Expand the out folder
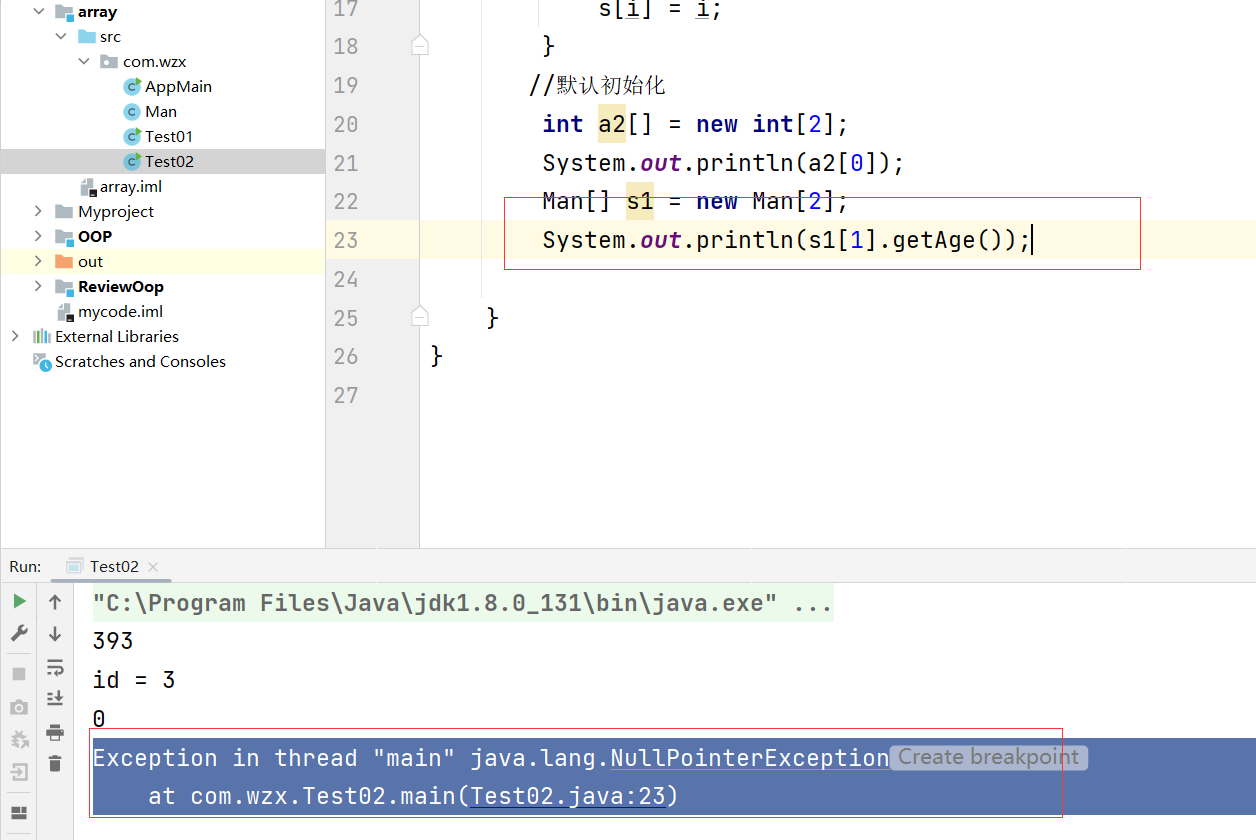The image size is (1256, 840). 39,261
